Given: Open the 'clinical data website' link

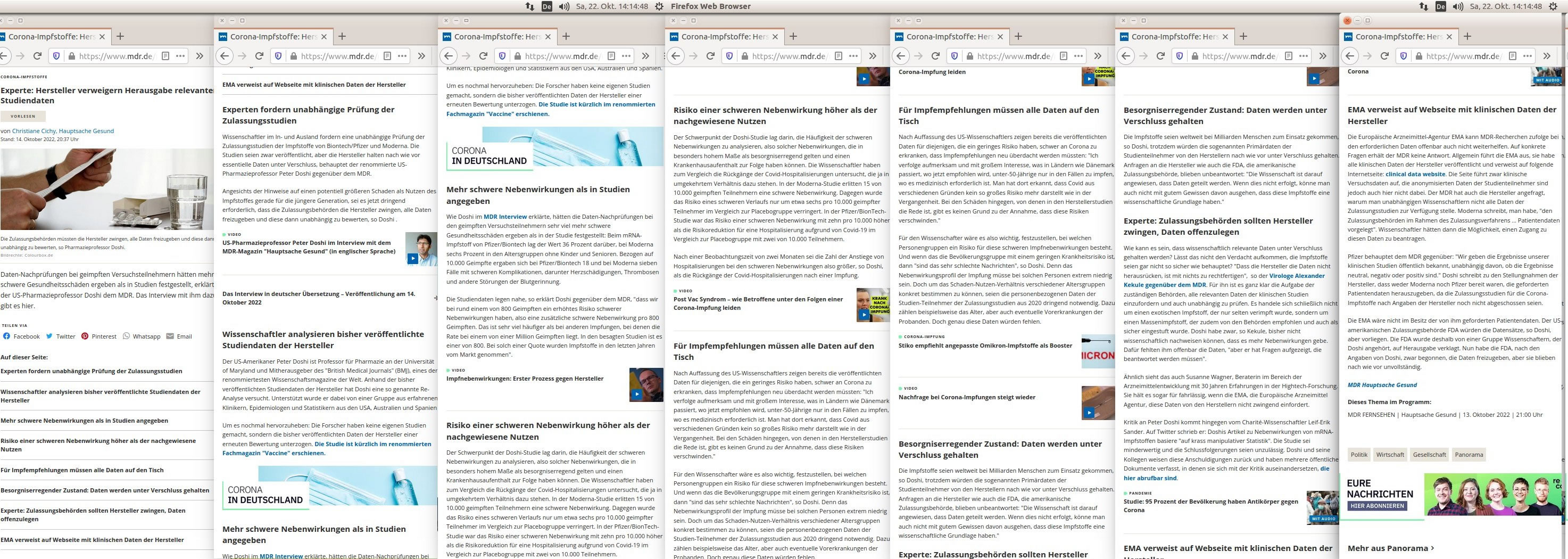Looking at the screenshot, I should pyautogui.click(x=1415, y=174).
